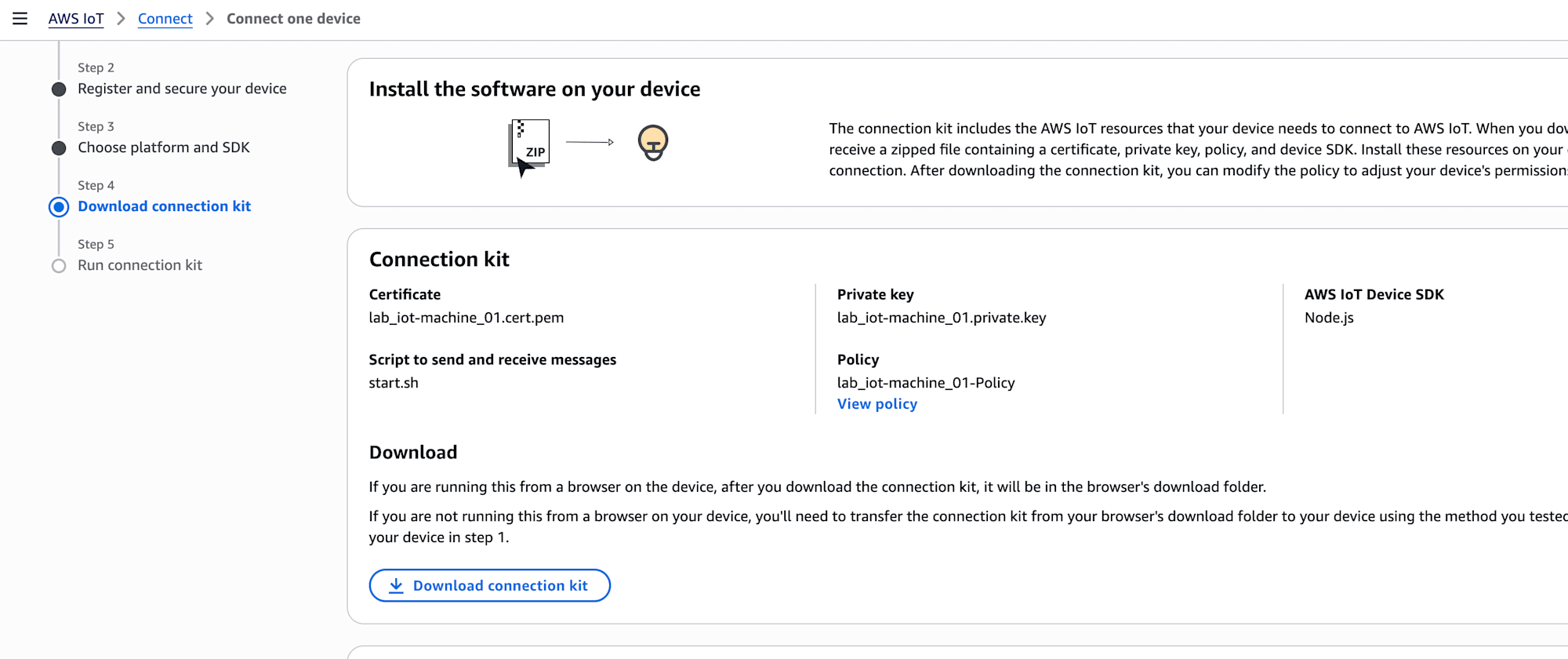The image size is (1568, 659).
Task: Select the Node.js SDK value
Action: click(x=1329, y=318)
